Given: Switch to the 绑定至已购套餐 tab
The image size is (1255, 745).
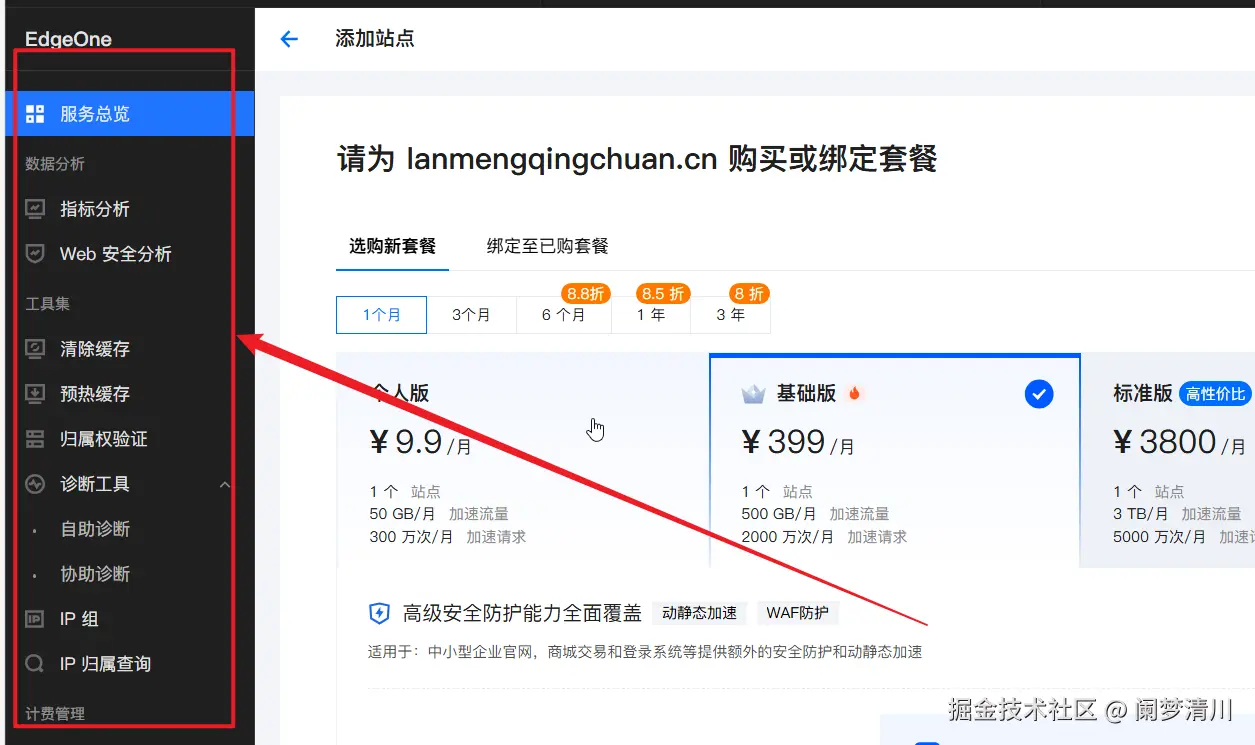Looking at the screenshot, I should click(548, 246).
